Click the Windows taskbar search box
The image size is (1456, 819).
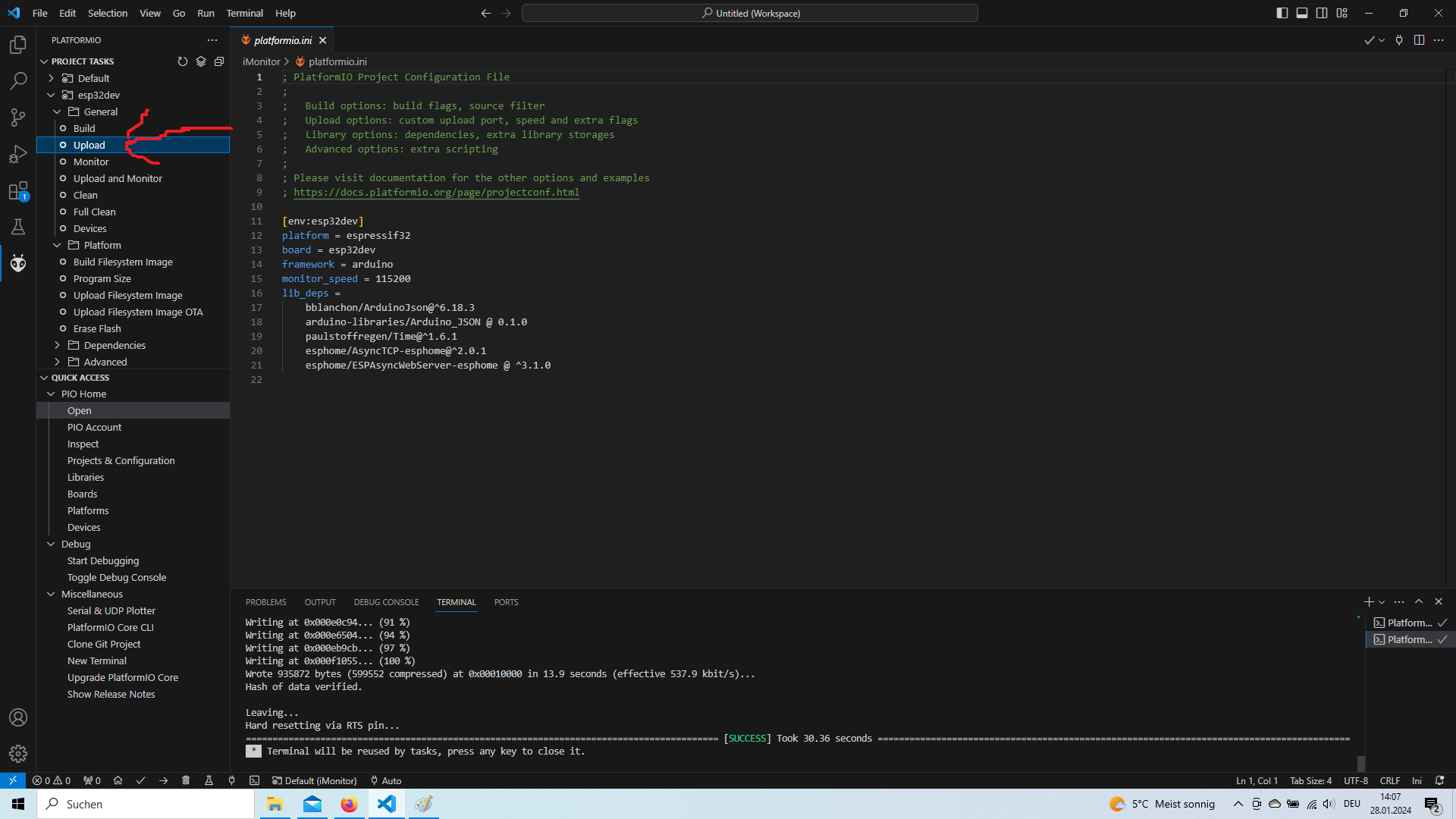[146, 804]
